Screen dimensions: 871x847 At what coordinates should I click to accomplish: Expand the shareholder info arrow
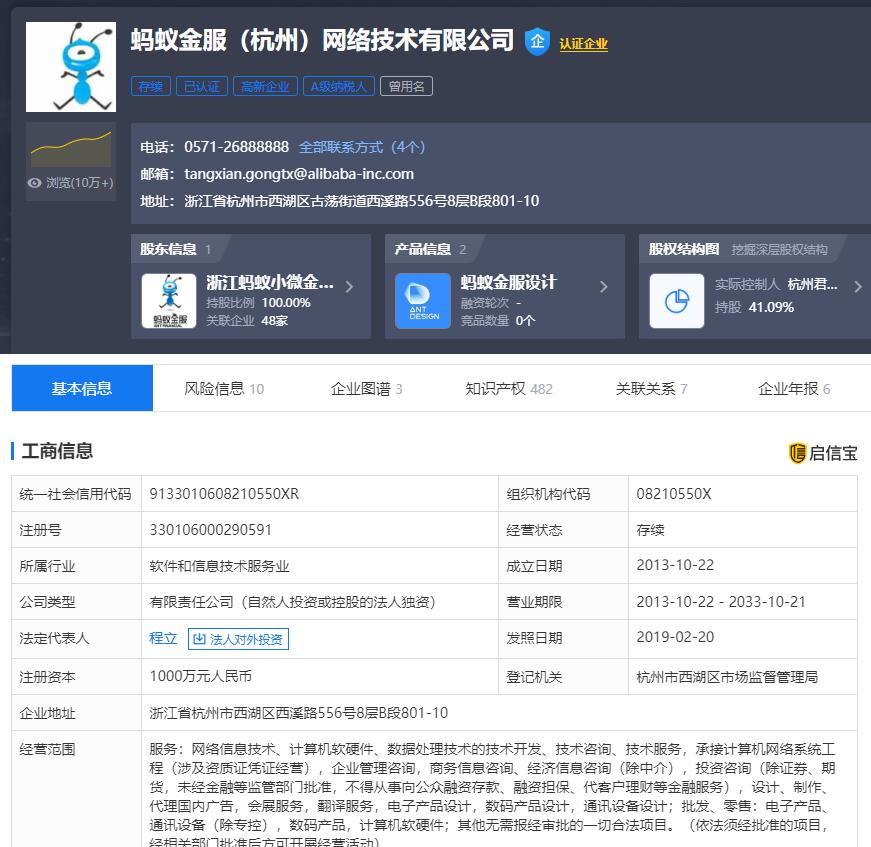(x=349, y=287)
